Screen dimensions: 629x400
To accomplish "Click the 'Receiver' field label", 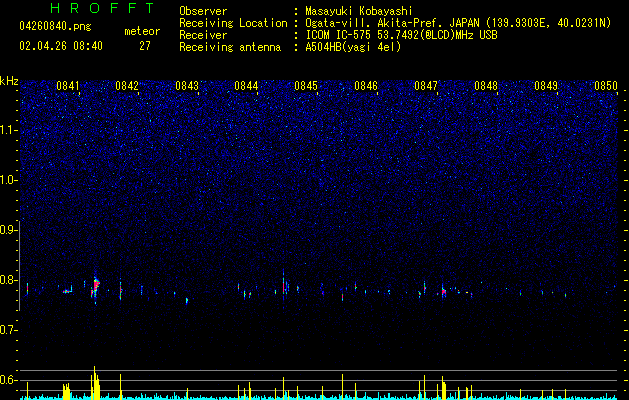I will [x=203, y=35].
